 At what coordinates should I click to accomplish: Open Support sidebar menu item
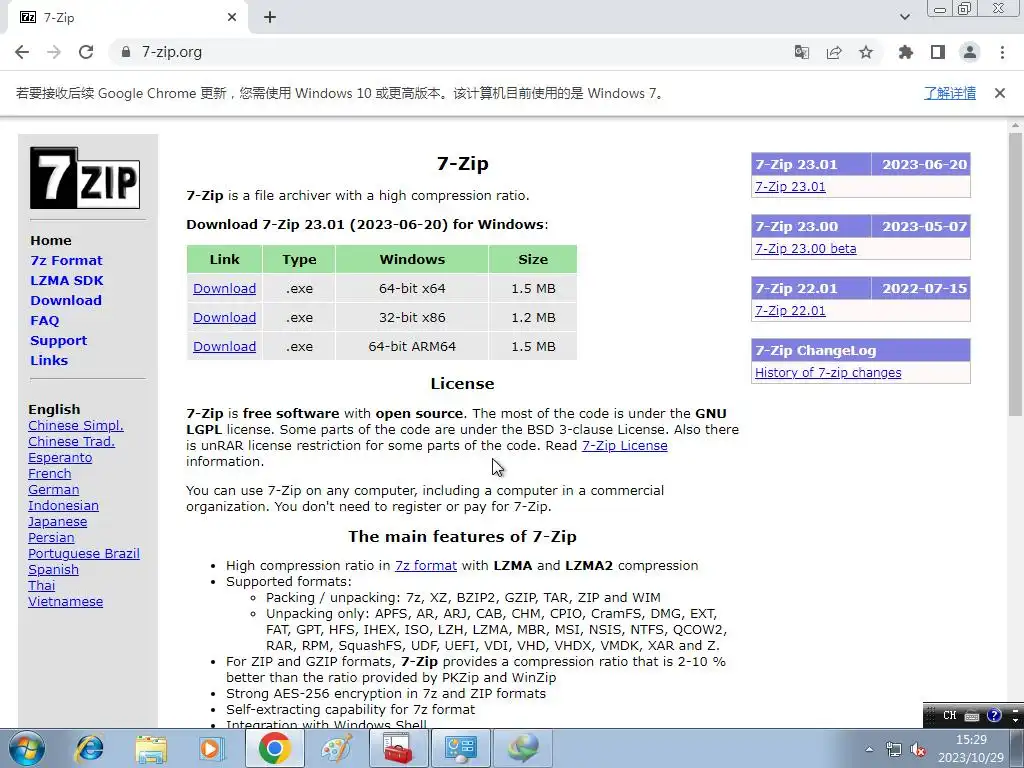click(59, 340)
